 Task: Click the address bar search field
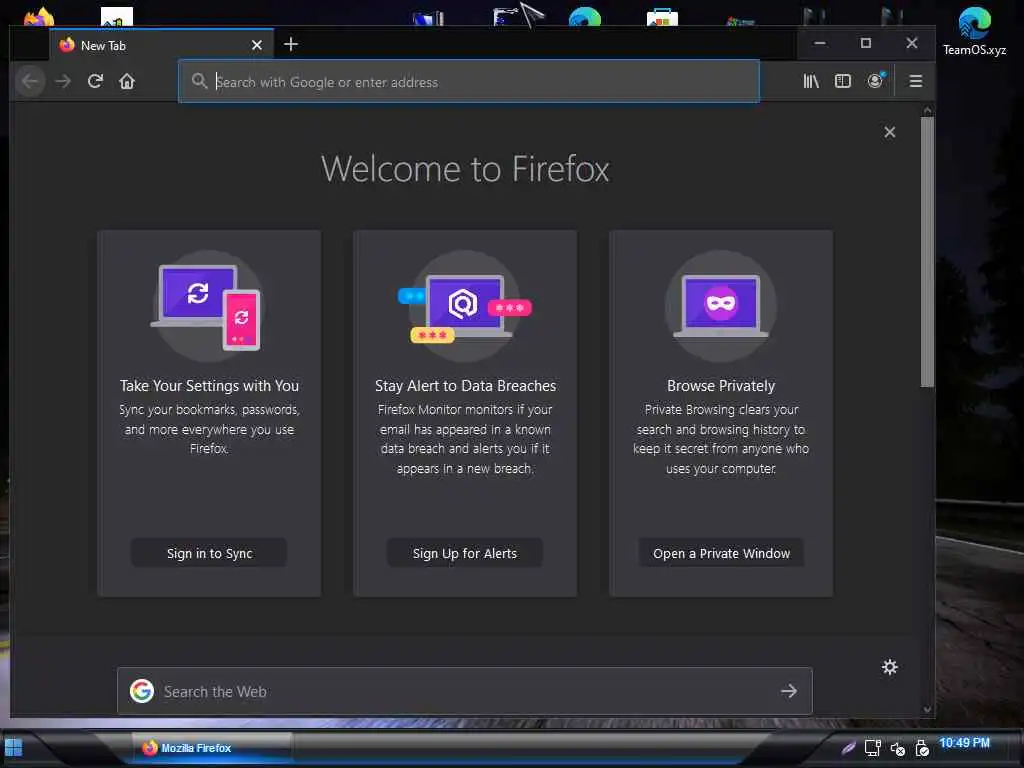point(469,82)
